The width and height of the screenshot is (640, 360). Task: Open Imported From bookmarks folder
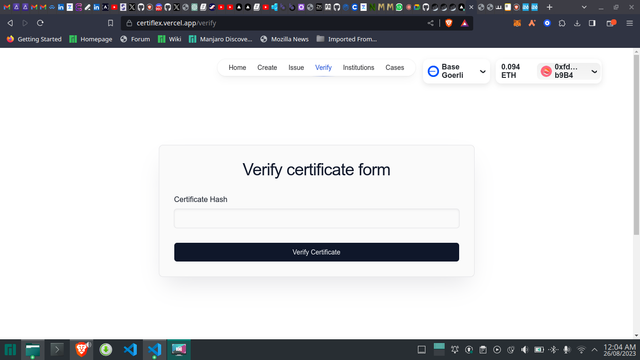pos(347,39)
